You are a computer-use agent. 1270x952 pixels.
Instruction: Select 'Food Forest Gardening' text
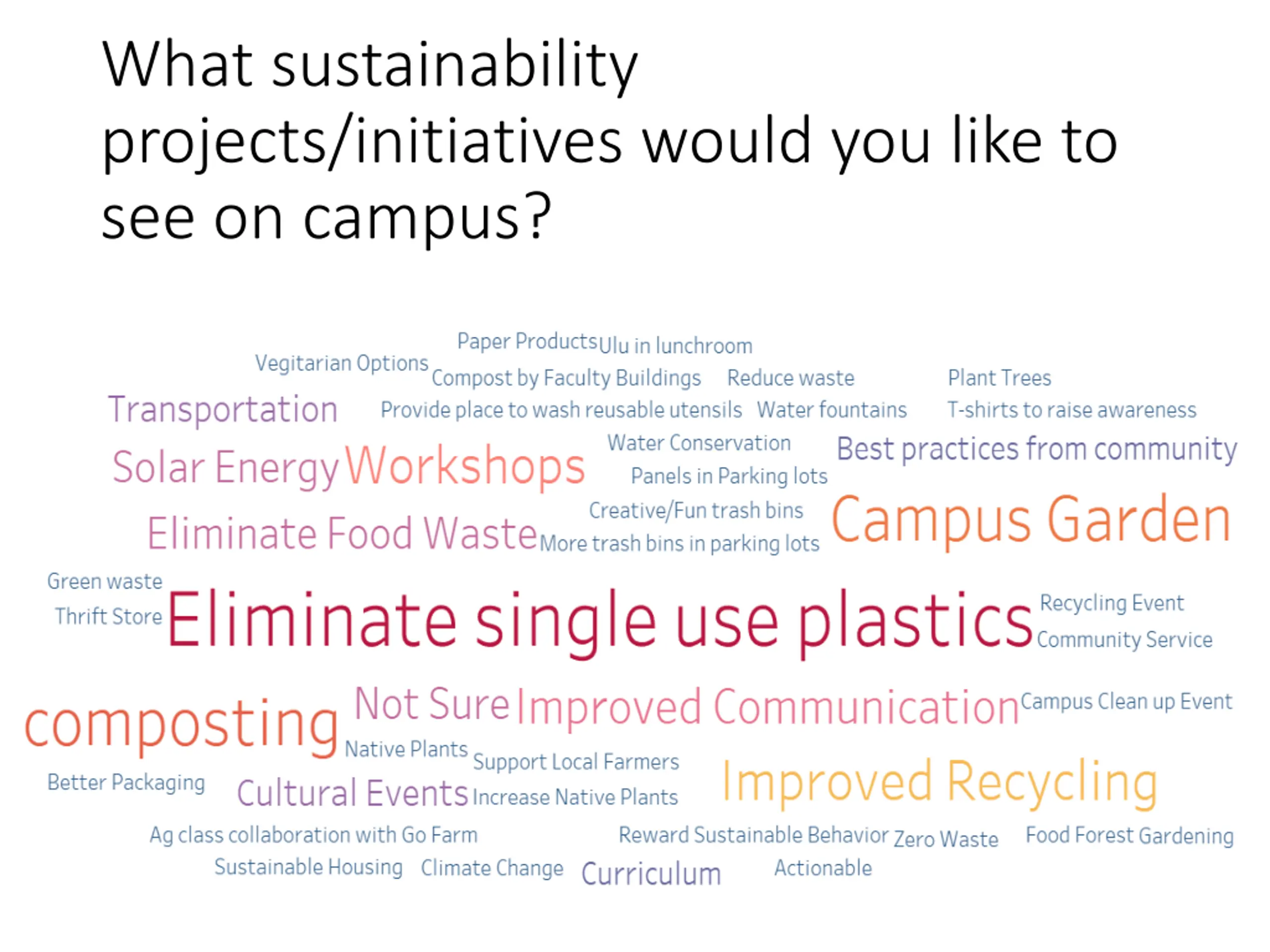click(1130, 836)
